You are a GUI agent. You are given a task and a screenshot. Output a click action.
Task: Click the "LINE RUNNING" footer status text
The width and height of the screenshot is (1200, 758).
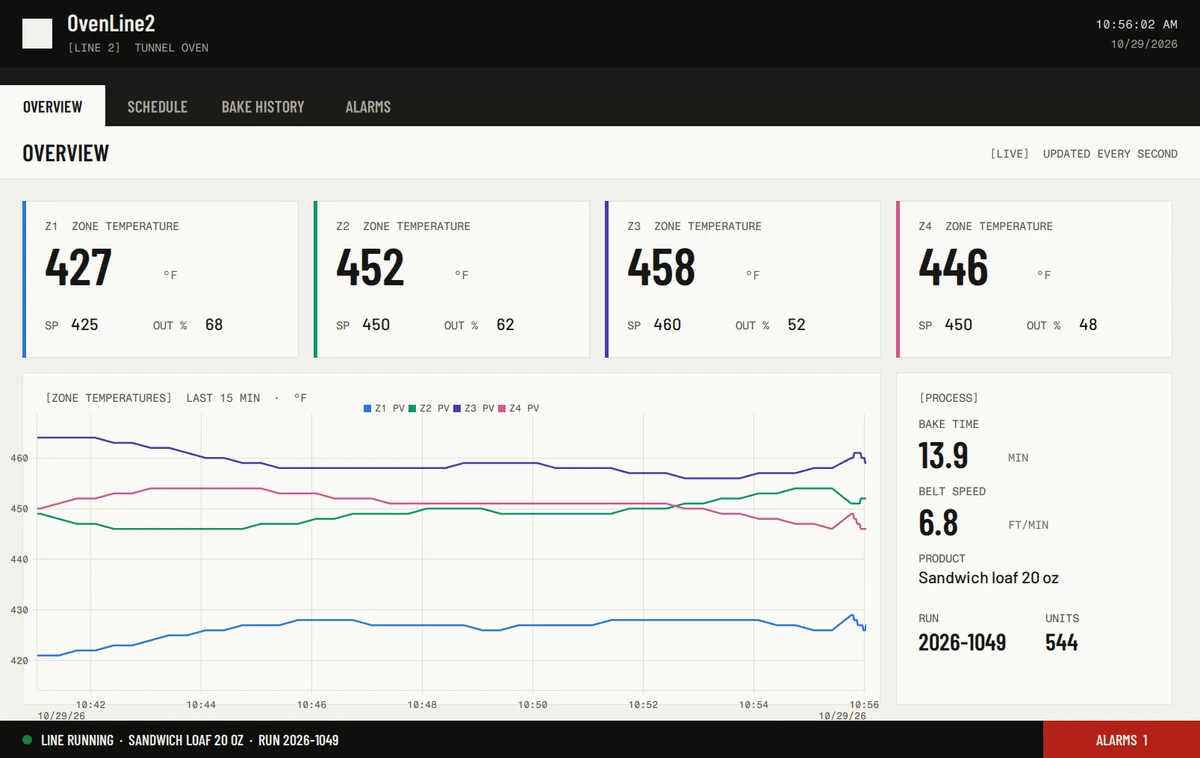click(x=76, y=740)
